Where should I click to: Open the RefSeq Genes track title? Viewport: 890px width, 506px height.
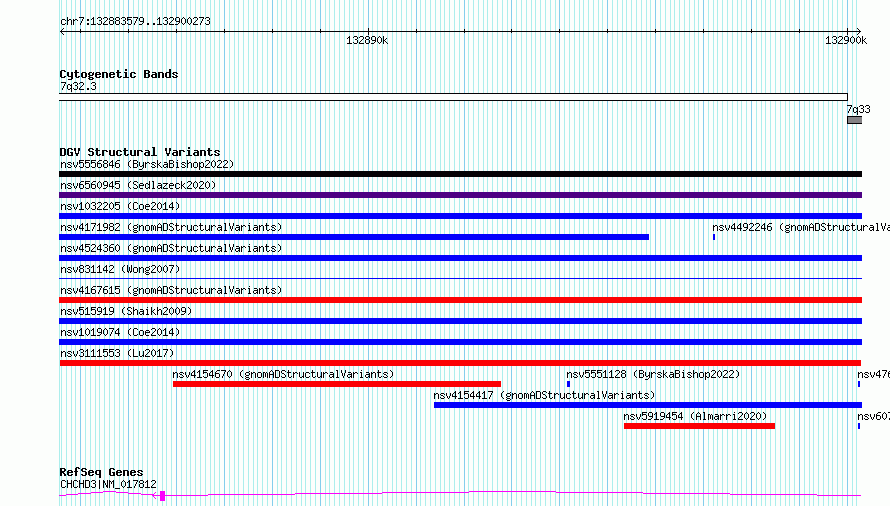coord(101,472)
